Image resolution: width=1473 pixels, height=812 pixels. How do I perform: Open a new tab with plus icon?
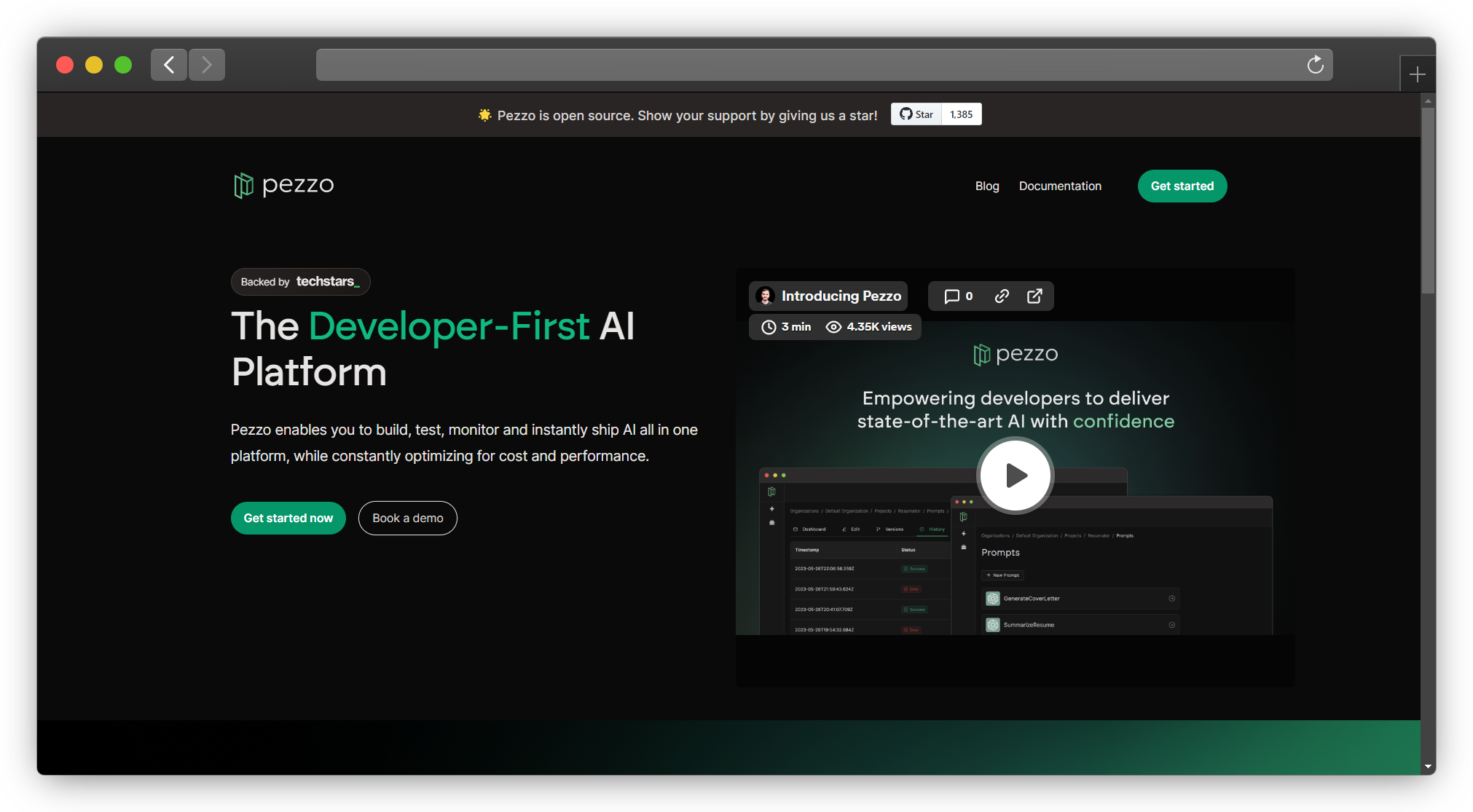[1417, 74]
